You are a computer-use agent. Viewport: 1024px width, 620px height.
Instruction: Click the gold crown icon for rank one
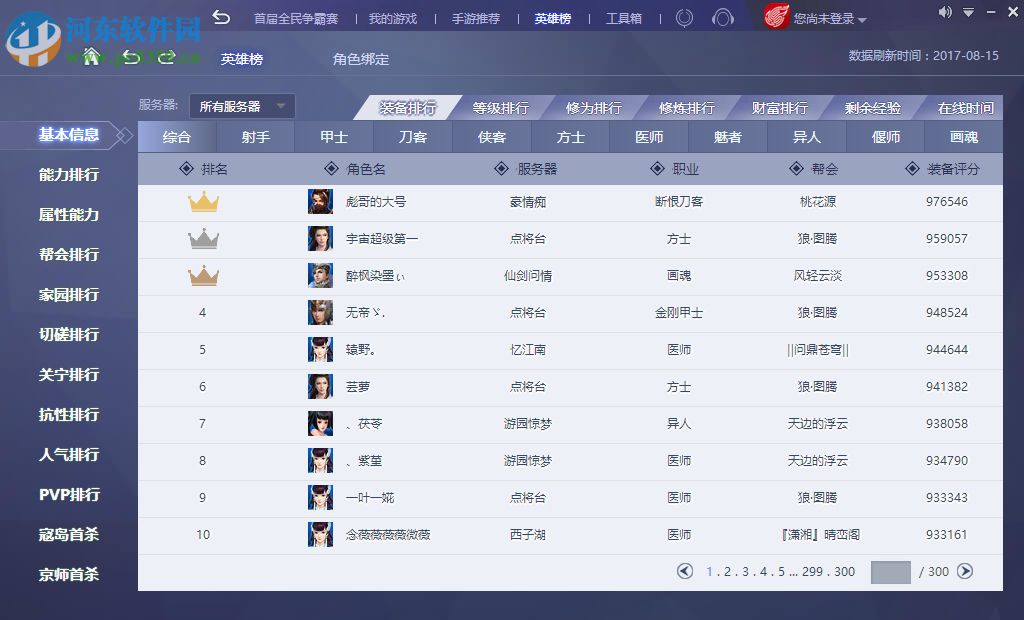204,201
